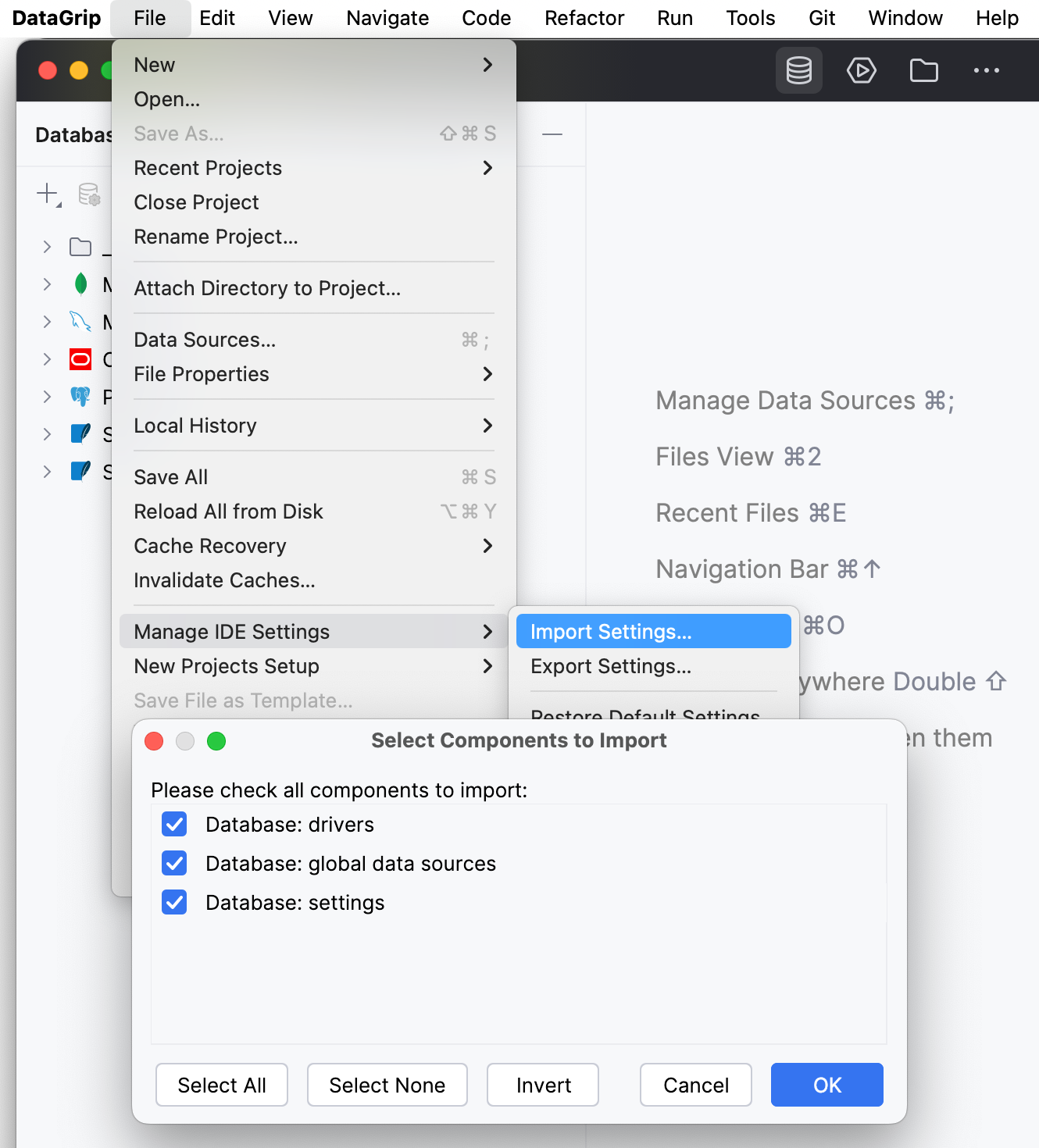Open the Local History submenu arrow
Image resolution: width=1039 pixels, height=1148 pixels.
(487, 426)
